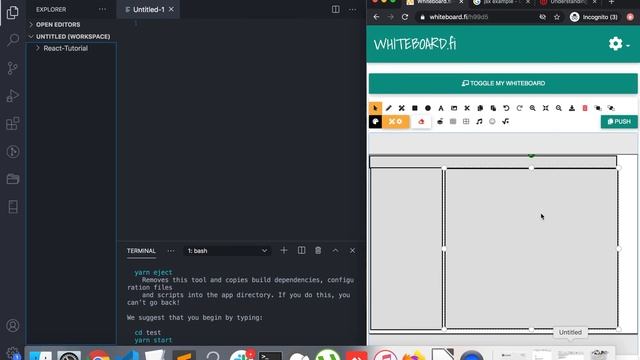Split the terminal panel

[x=301, y=250]
